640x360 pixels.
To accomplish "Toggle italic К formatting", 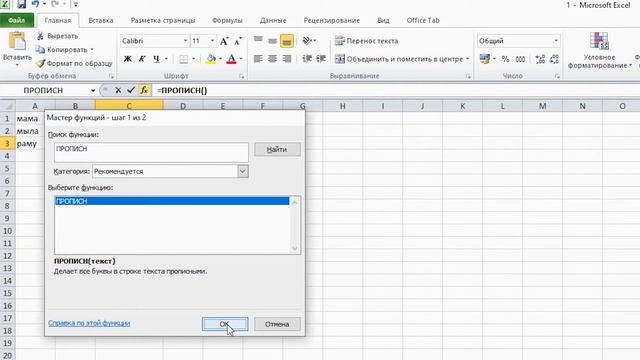I will [x=142, y=59].
